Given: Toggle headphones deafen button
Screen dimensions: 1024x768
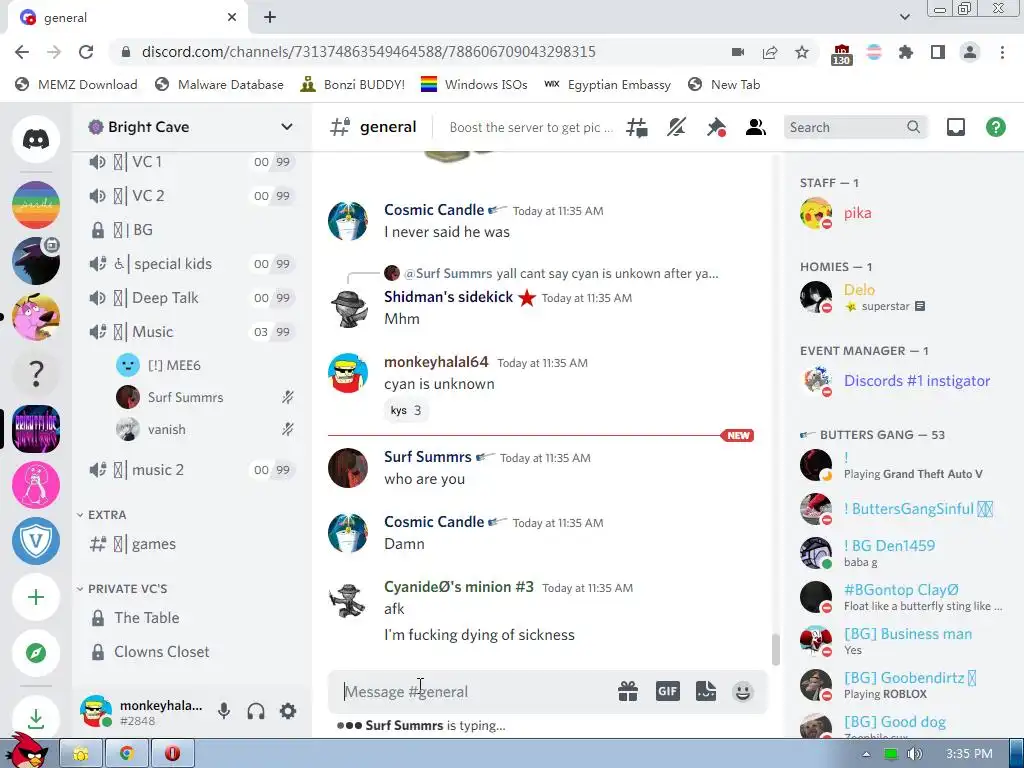Looking at the screenshot, I should pyautogui.click(x=256, y=711).
